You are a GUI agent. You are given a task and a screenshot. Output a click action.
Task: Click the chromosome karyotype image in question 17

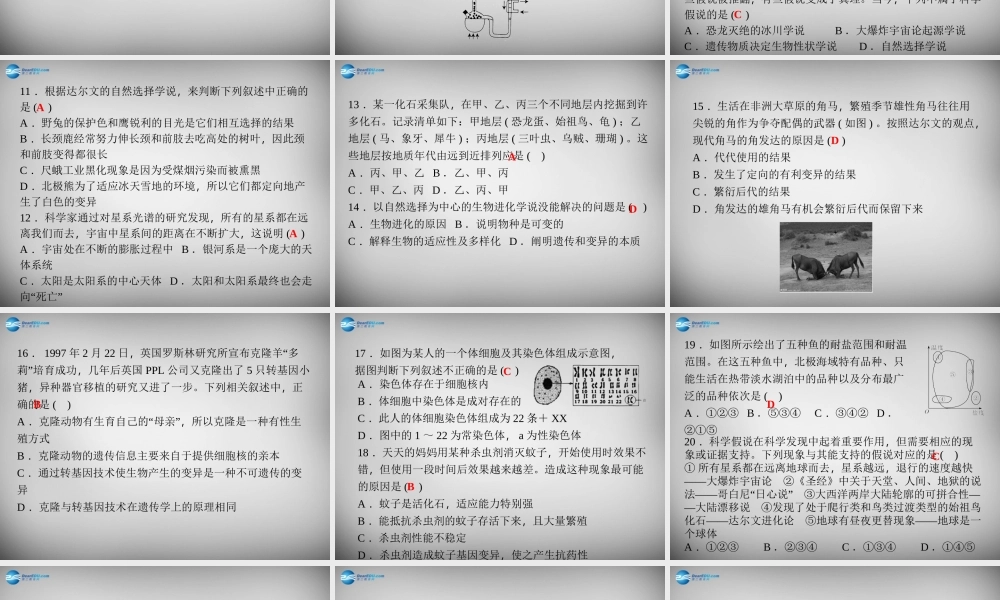point(605,385)
